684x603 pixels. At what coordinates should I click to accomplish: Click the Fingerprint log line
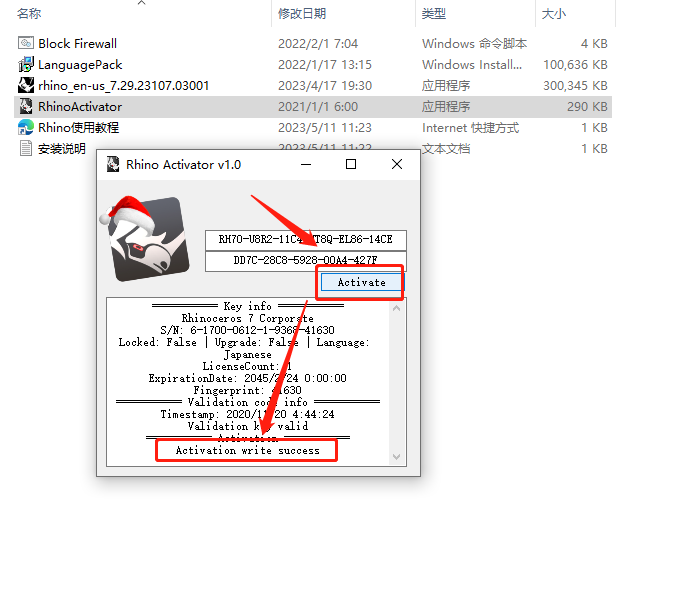tap(247, 390)
